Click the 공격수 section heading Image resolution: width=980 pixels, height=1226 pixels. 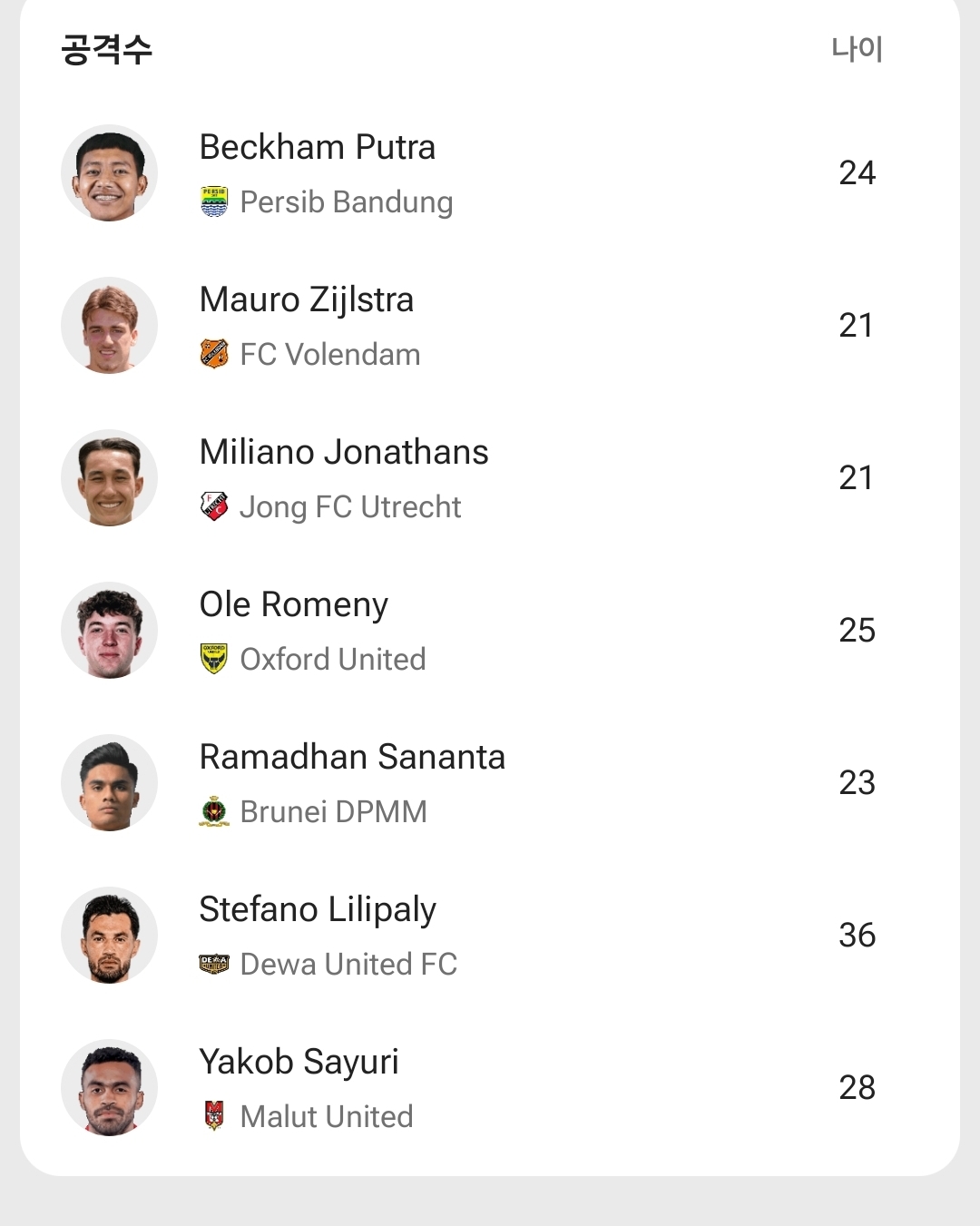(x=106, y=49)
